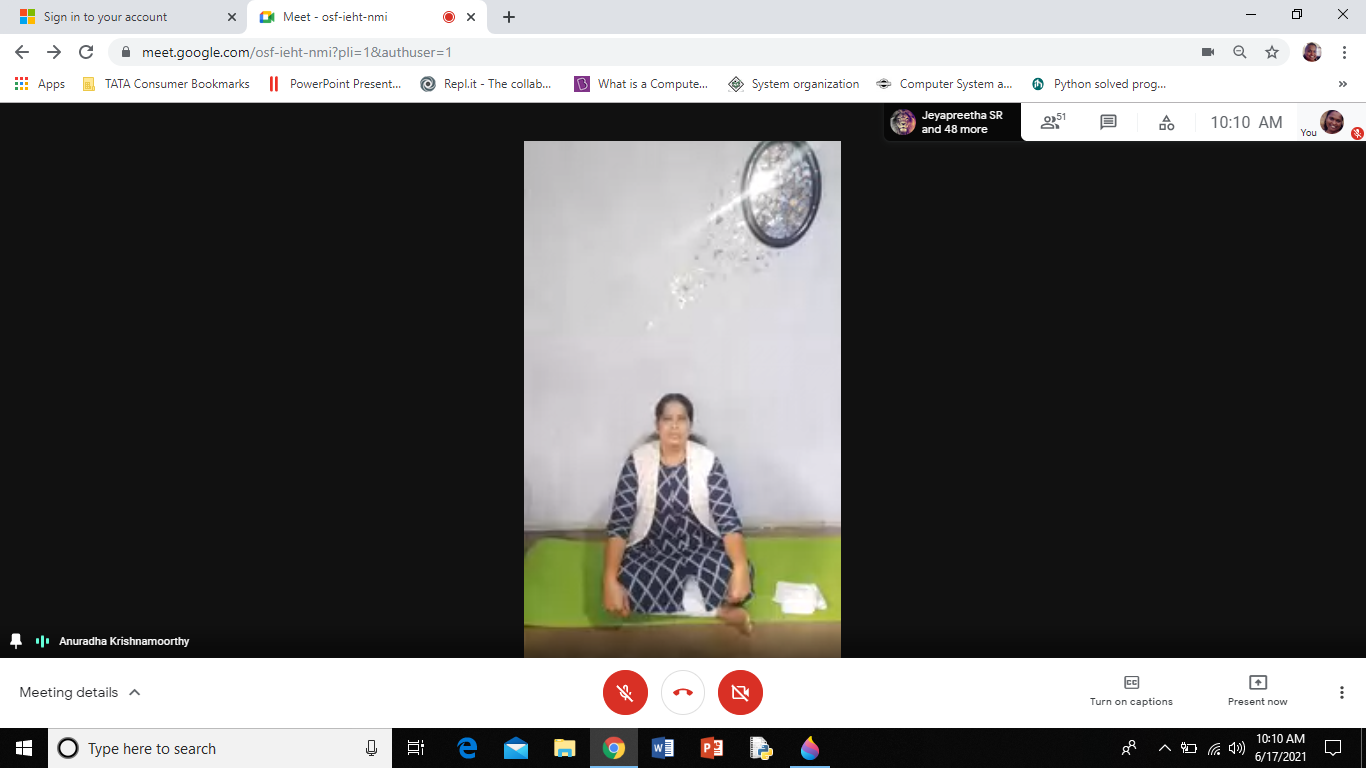Open the participants list icon
1366x768 pixels.
(1052, 122)
